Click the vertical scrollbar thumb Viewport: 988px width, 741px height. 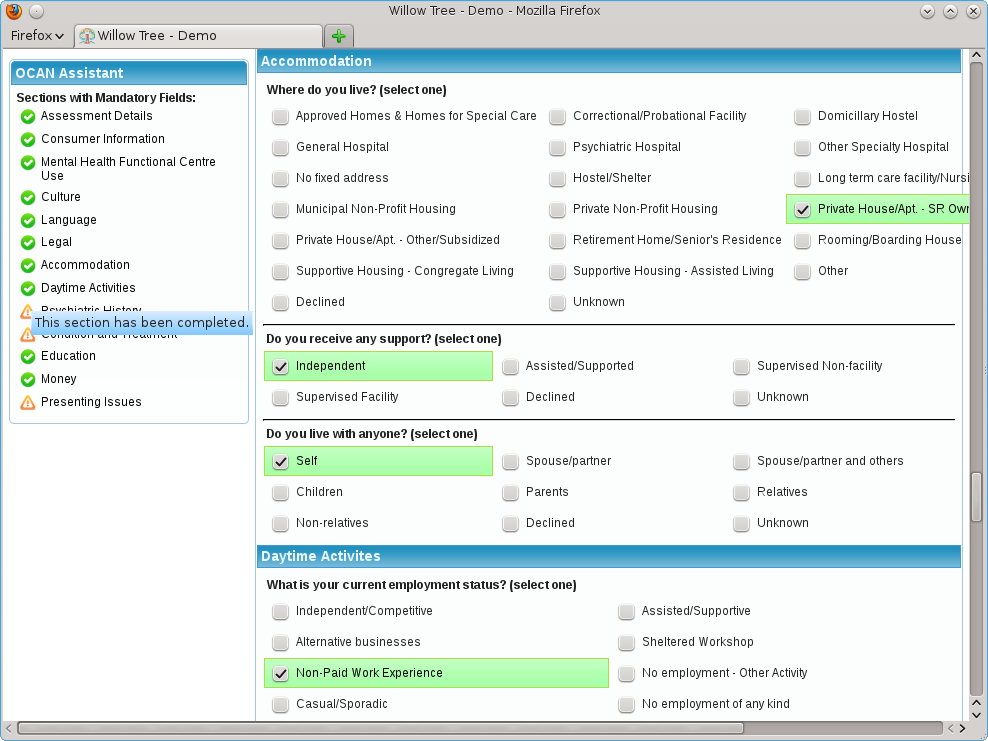pyautogui.click(x=976, y=497)
